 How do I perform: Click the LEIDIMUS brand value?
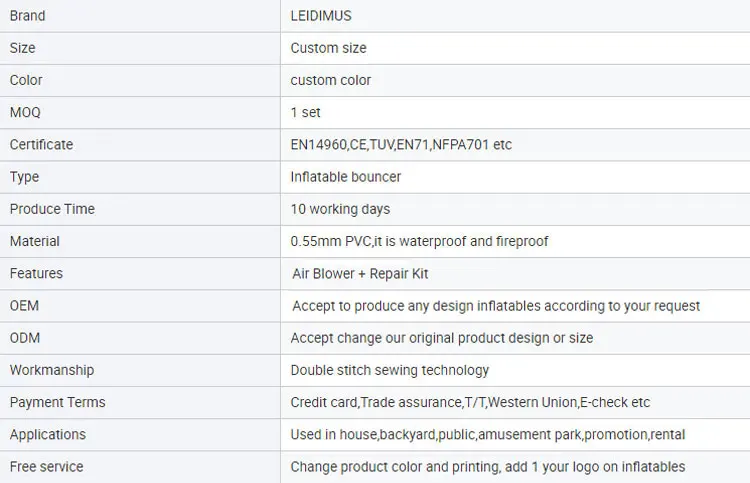pos(321,16)
